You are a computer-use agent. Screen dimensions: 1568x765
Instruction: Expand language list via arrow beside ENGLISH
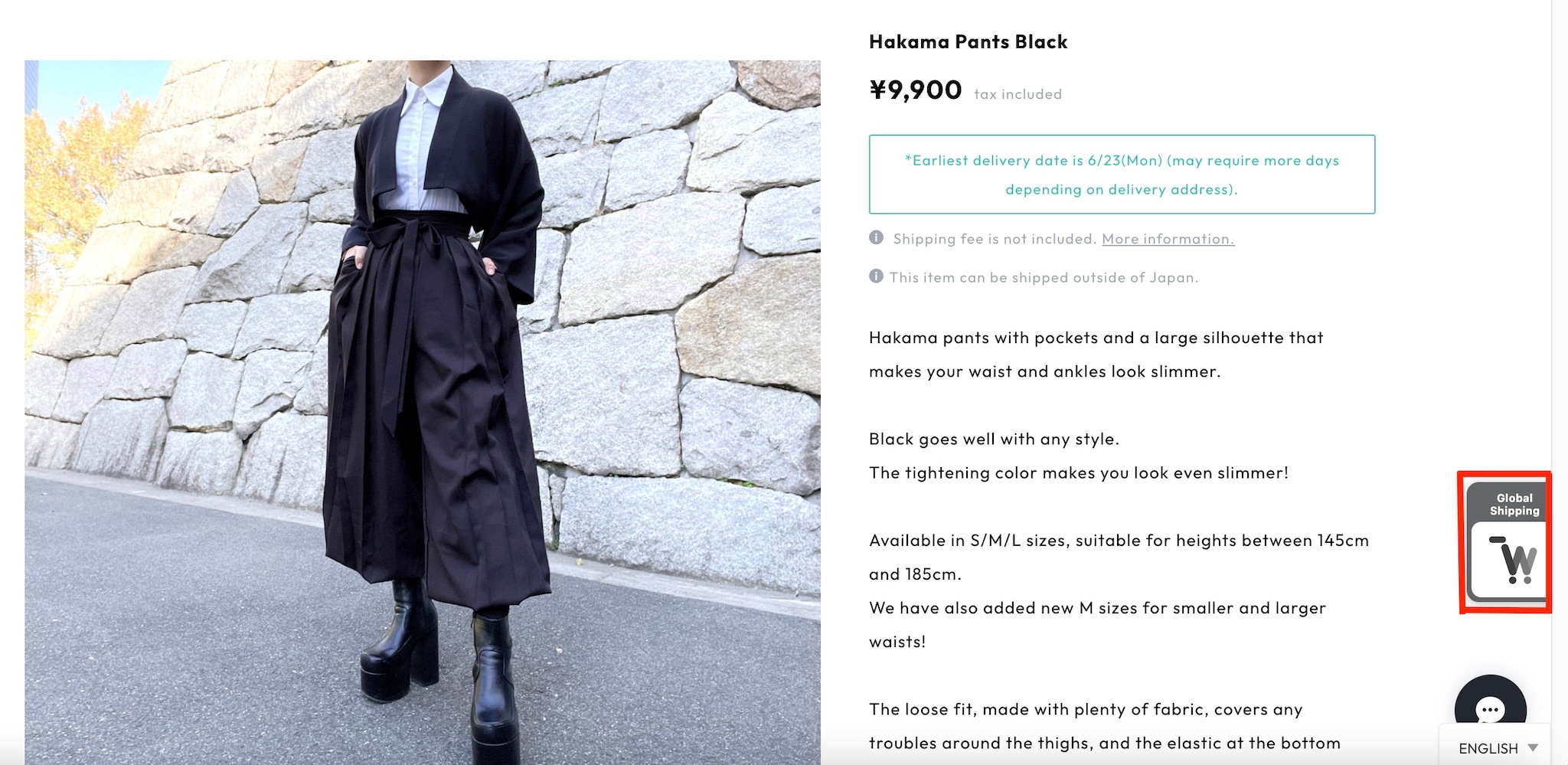[1533, 747]
